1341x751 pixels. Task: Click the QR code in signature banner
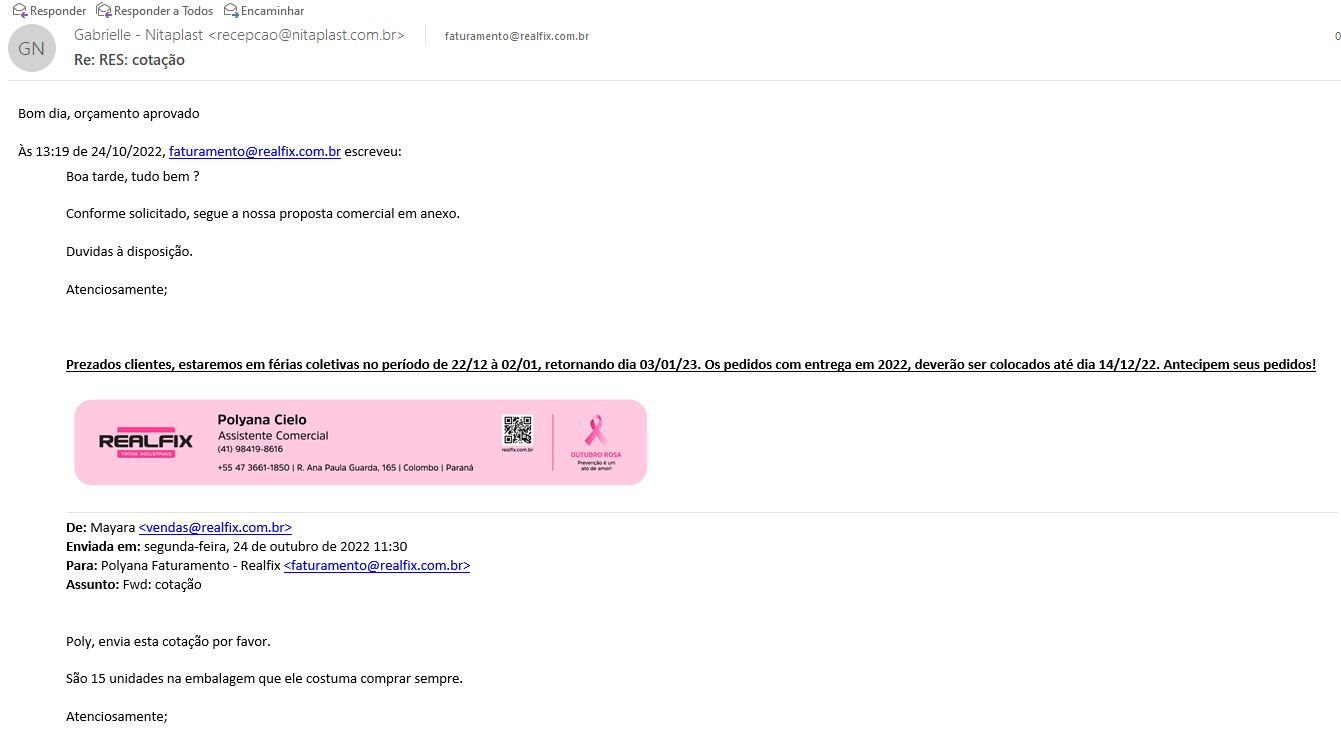point(517,430)
